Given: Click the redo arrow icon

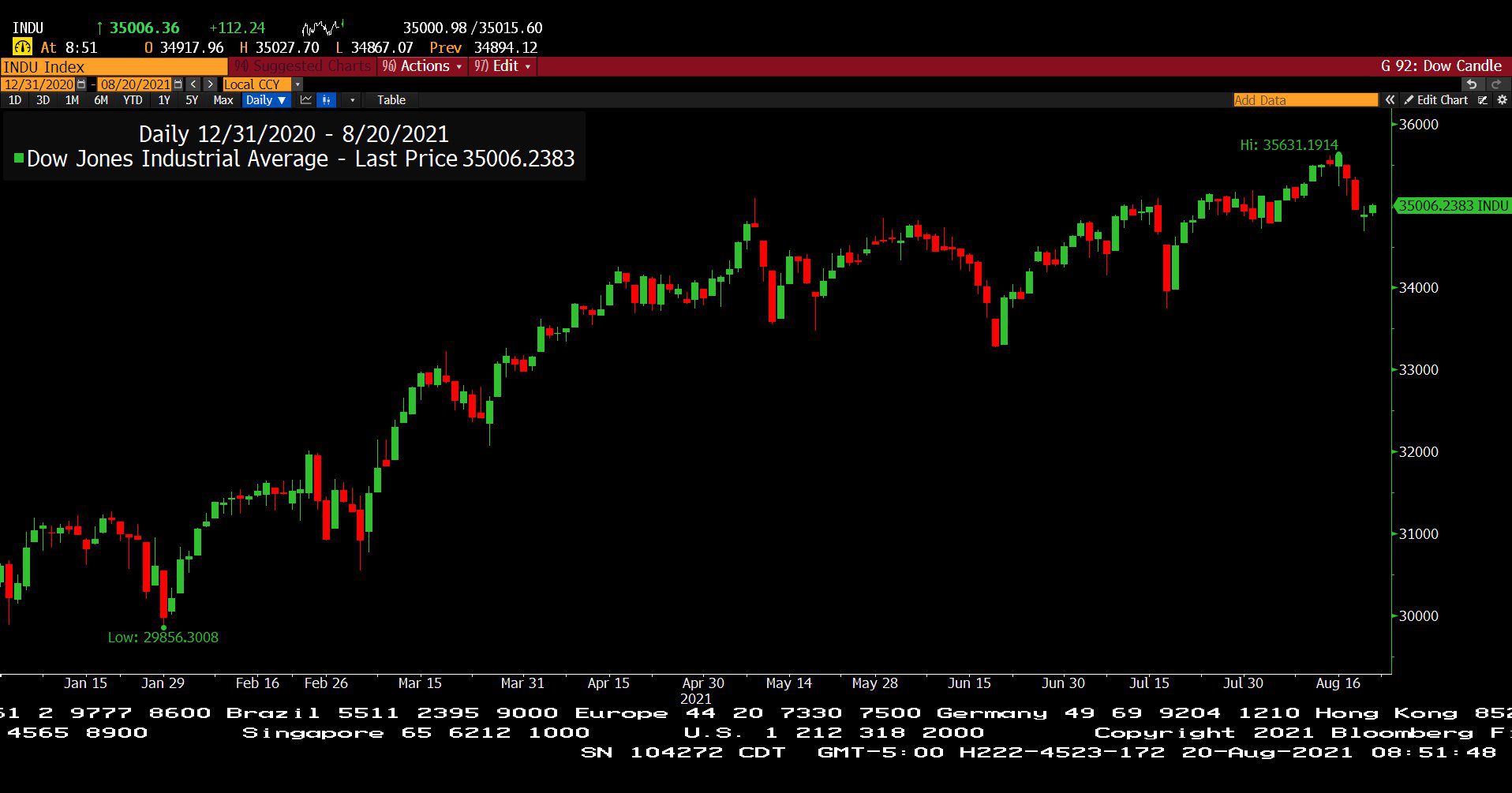Looking at the screenshot, I should [1496, 84].
